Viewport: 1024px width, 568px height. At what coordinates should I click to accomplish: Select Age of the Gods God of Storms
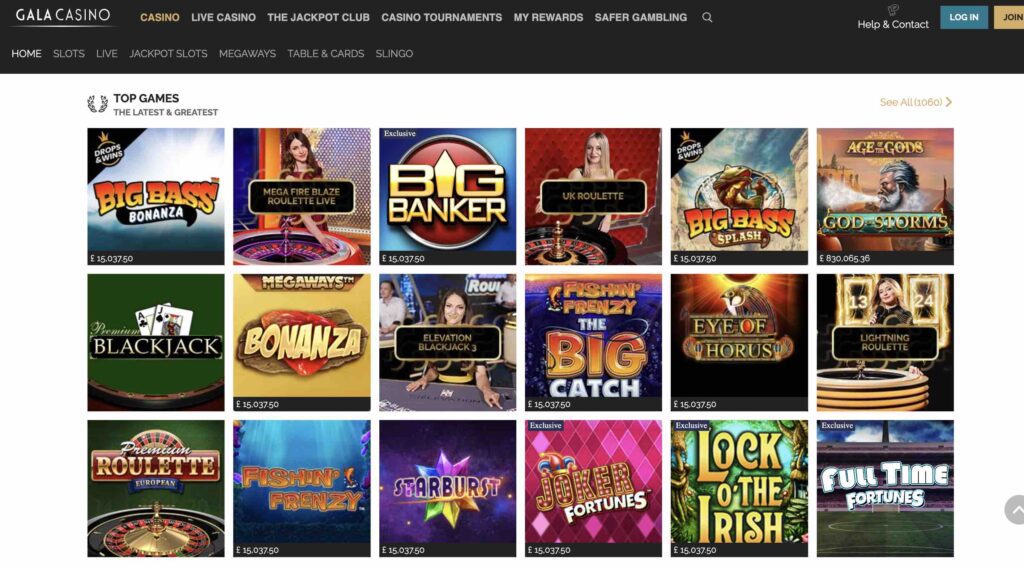[x=885, y=197]
